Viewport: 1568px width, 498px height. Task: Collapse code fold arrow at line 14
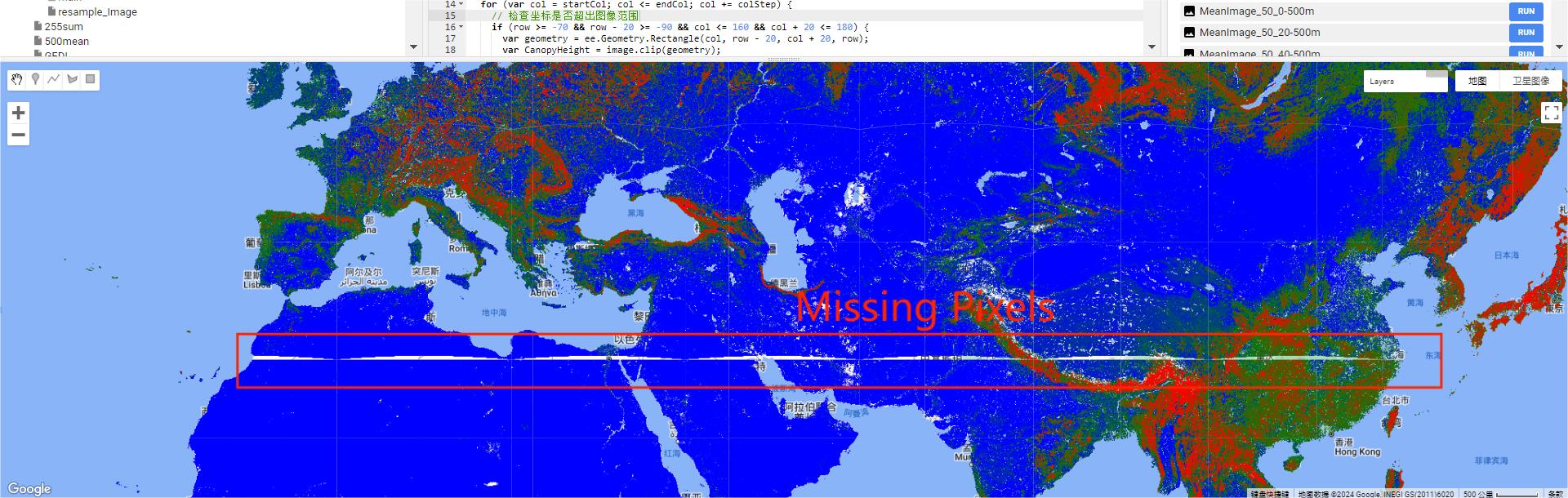[461, 4]
